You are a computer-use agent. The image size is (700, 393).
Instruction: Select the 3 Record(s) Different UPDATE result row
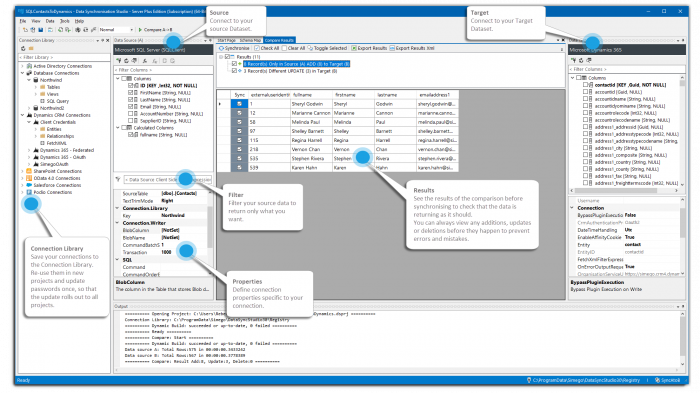(290, 71)
